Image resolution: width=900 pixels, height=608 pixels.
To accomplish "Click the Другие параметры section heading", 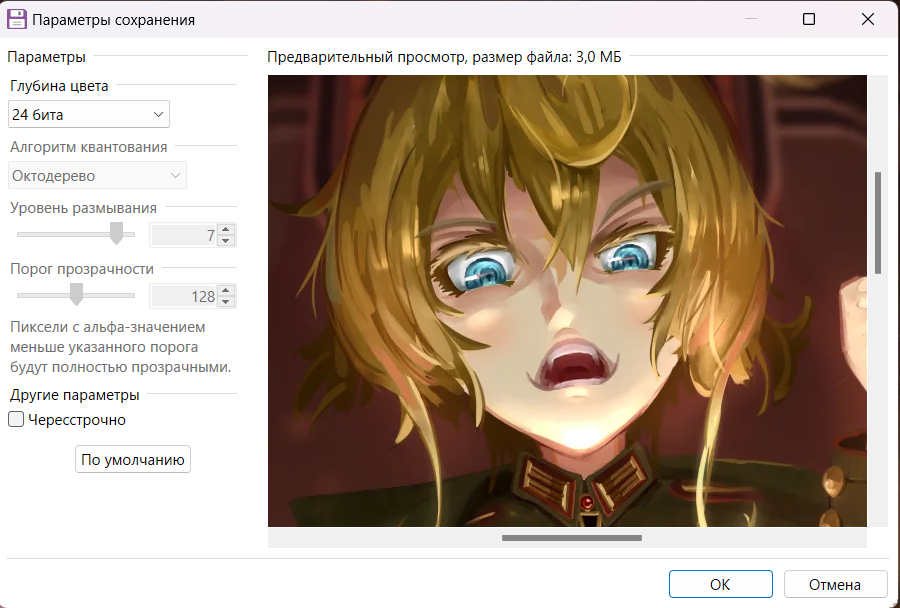I will (75, 394).
